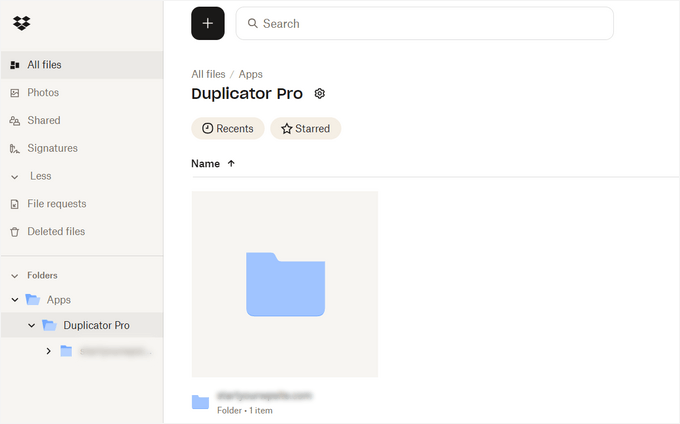680x424 pixels.
Task: Open Deleted files in sidebar
Action: click(82, 232)
